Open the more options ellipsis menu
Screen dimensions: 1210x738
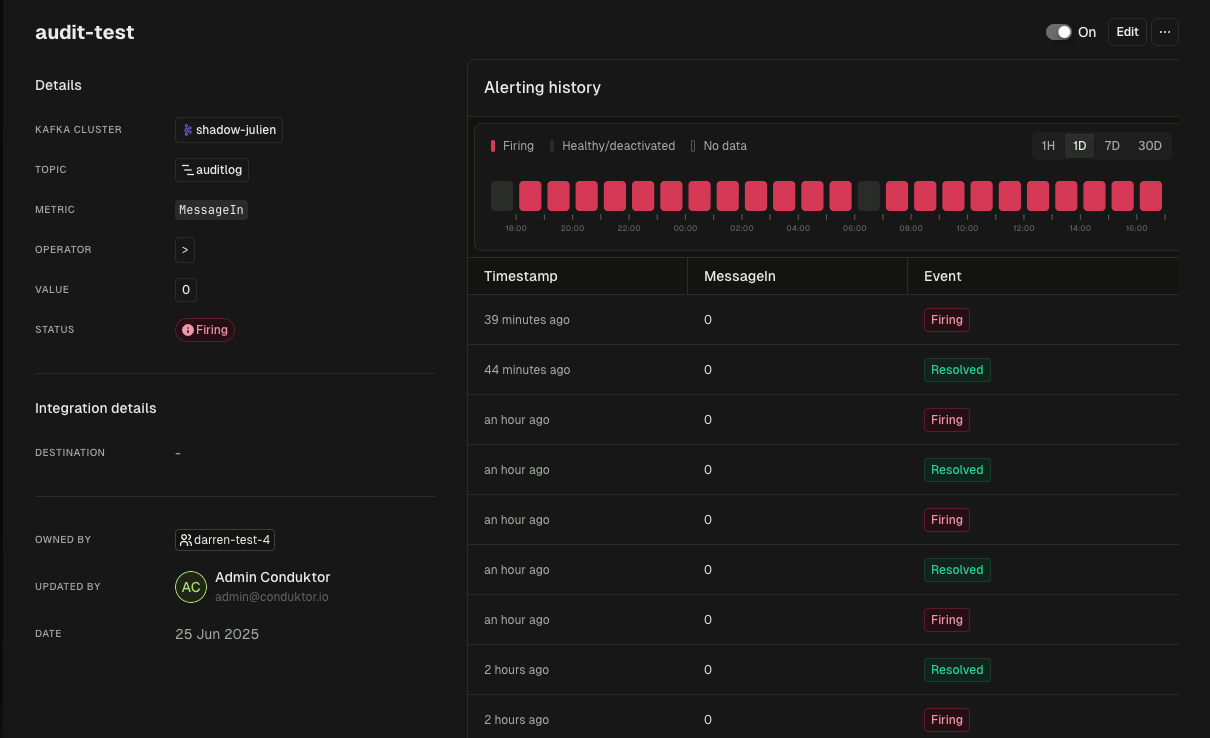click(1164, 31)
